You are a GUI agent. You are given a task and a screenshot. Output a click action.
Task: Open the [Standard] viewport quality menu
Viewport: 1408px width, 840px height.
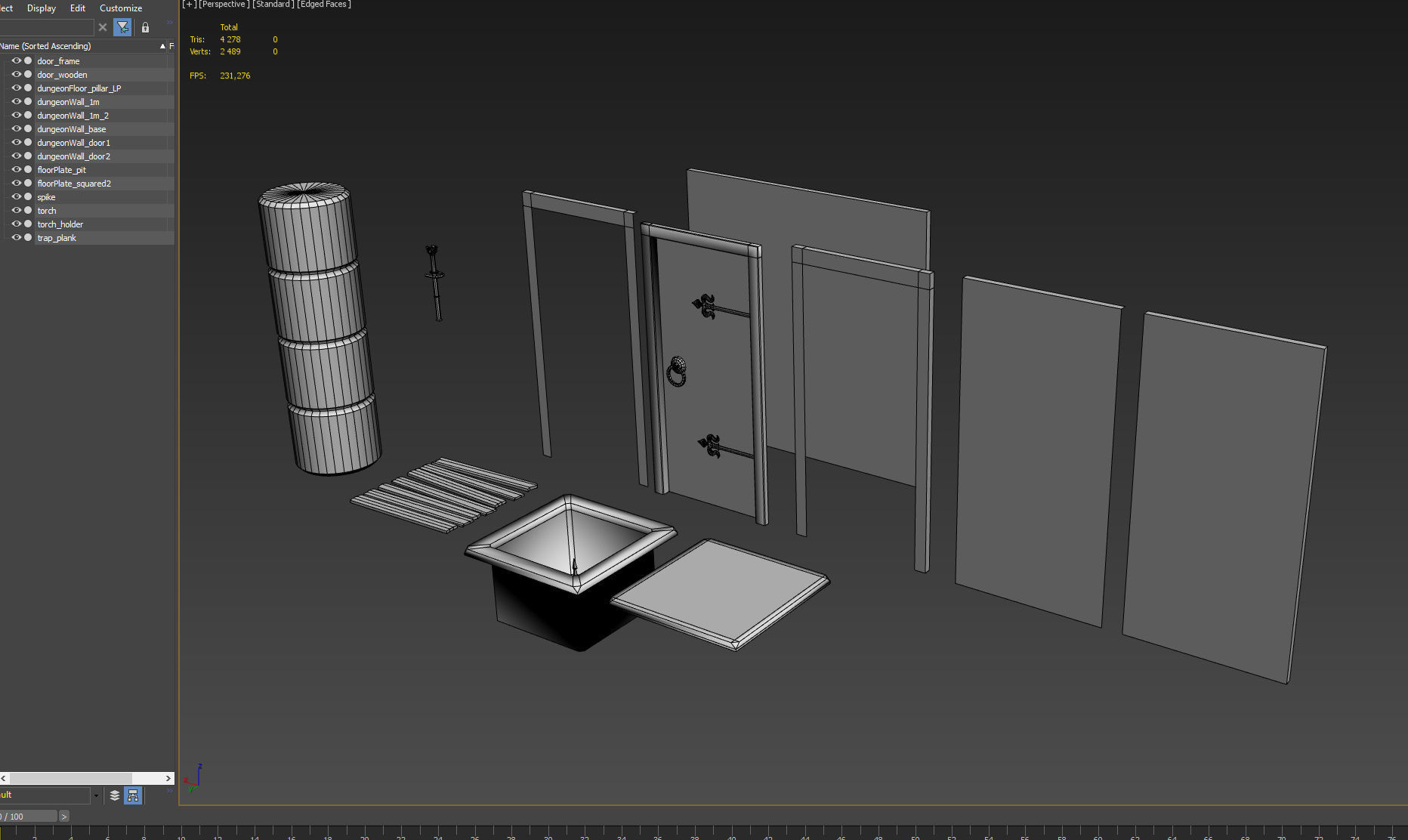pyautogui.click(x=273, y=5)
